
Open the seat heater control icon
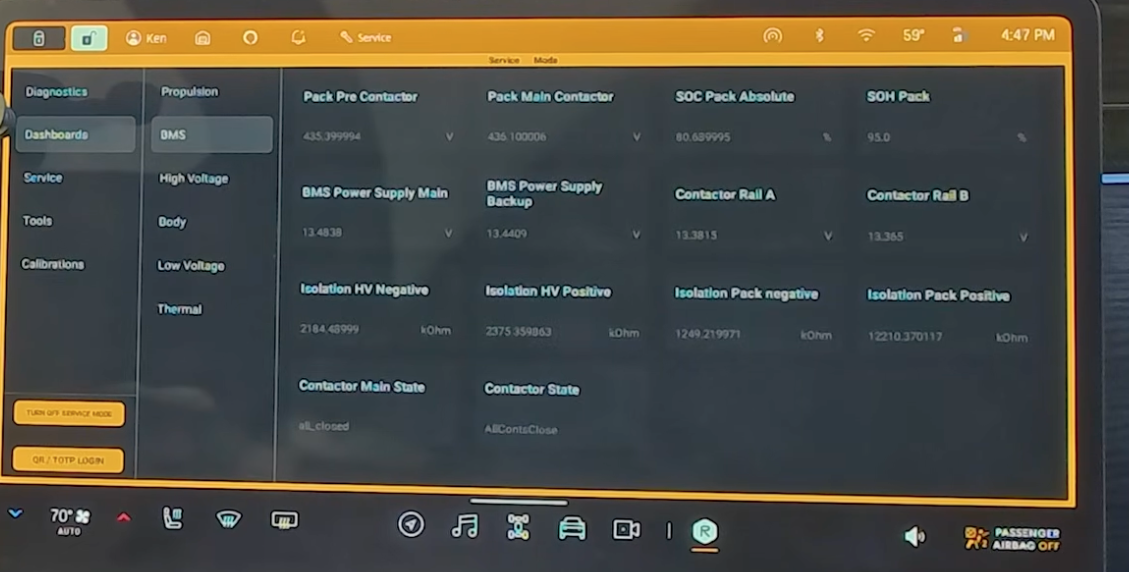[173, 517]
